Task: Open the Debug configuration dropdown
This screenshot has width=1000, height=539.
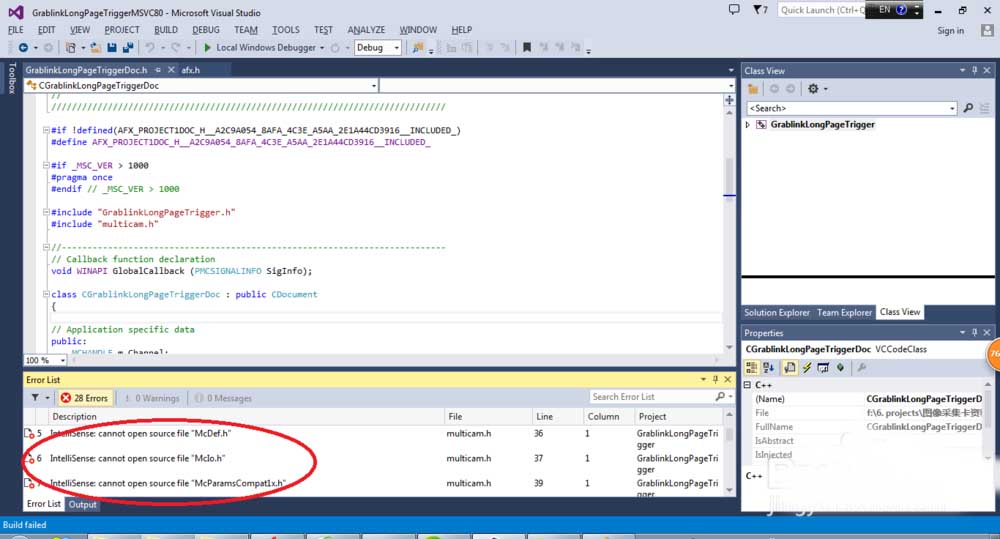Action: click(x=378, y=48)
